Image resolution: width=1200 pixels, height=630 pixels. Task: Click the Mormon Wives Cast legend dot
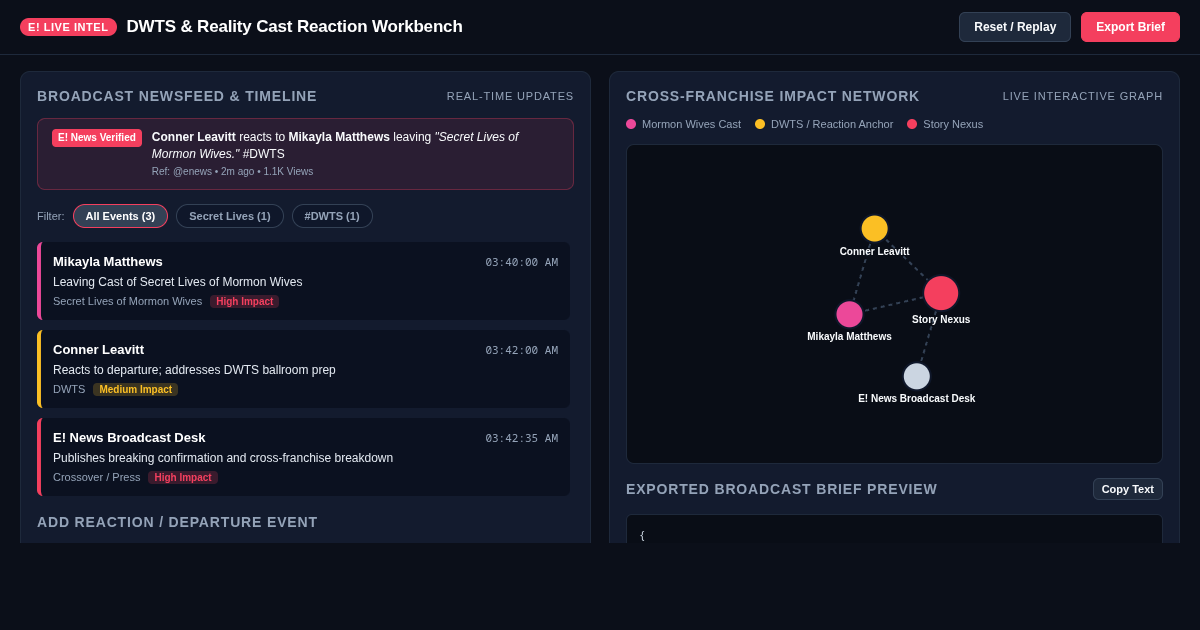click(x=631, y=124)
